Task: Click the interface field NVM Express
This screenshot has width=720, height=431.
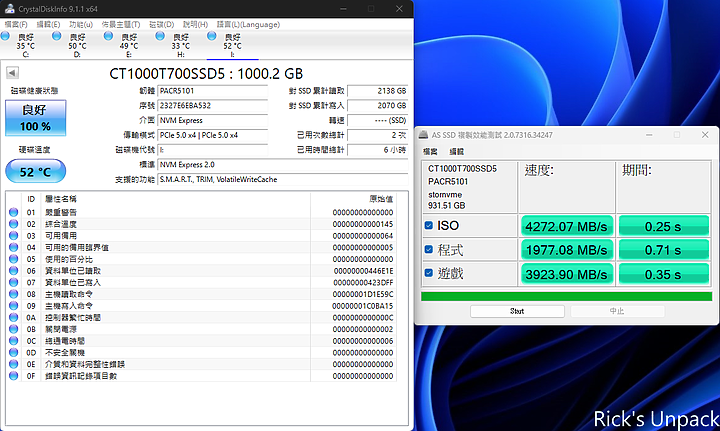Action: click(213, 120)
